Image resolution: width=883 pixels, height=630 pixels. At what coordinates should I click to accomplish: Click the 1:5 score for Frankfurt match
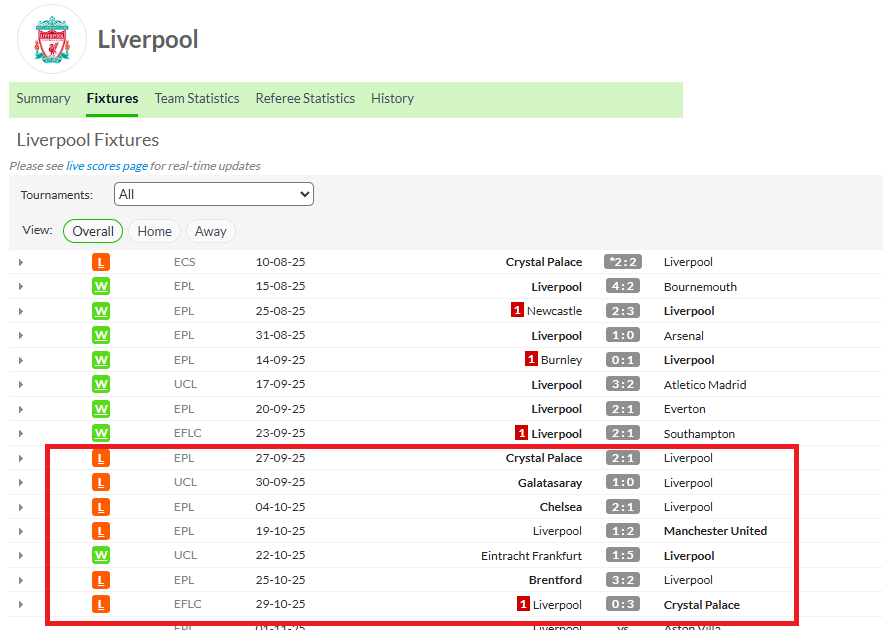point(622,556)
